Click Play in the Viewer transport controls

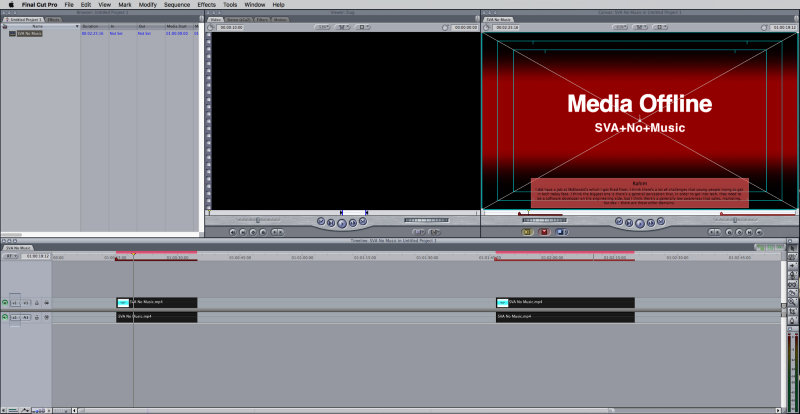pyautogui.click(x=342, y=223)
